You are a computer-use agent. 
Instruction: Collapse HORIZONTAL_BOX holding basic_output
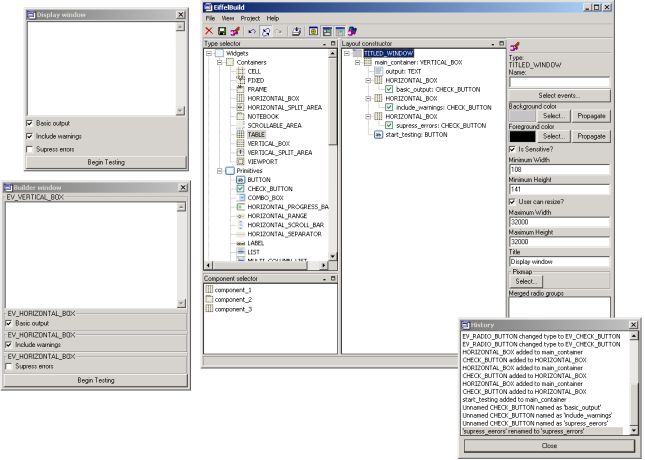[369, 81]
